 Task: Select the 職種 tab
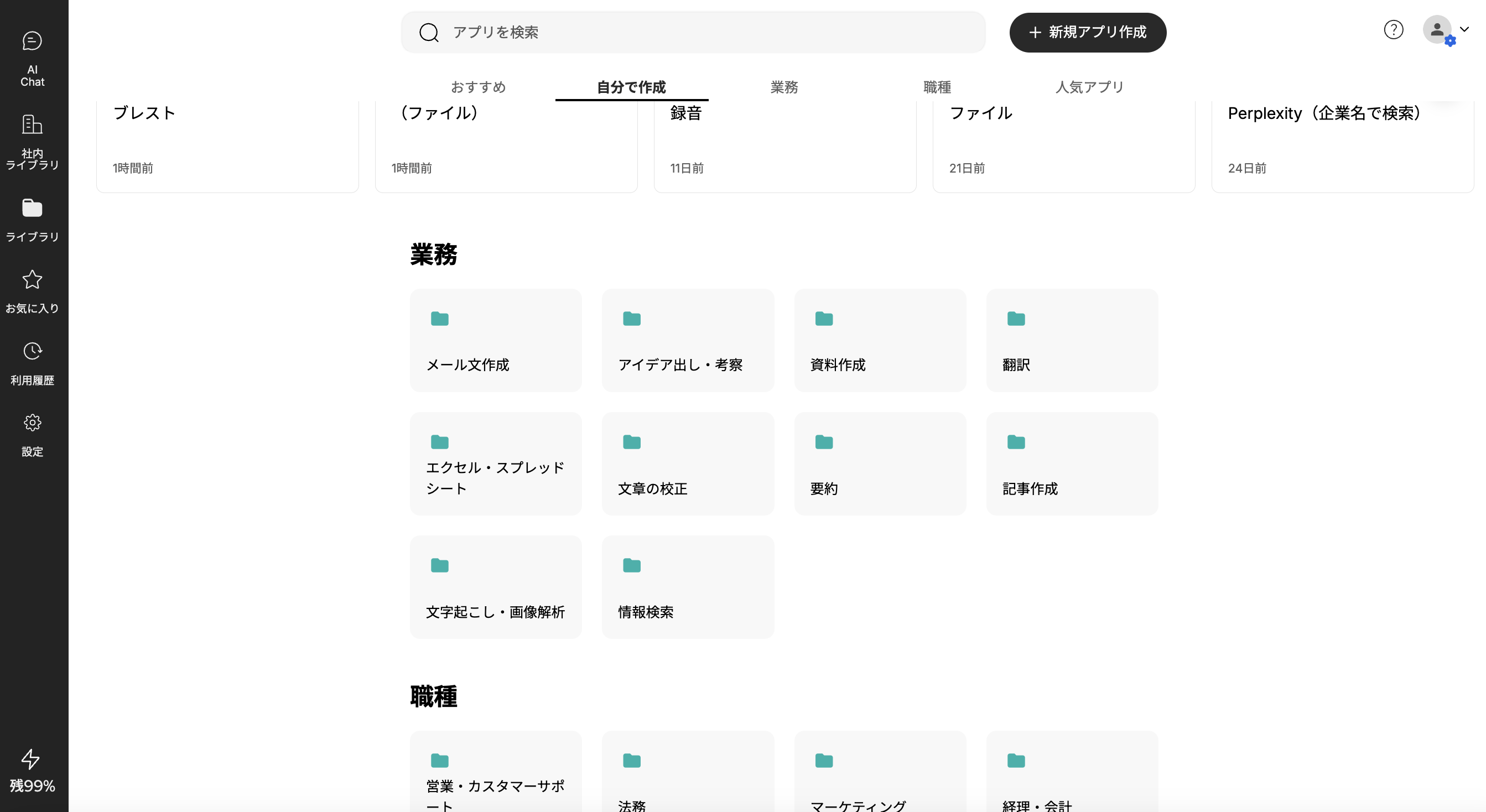pos(937,87)
